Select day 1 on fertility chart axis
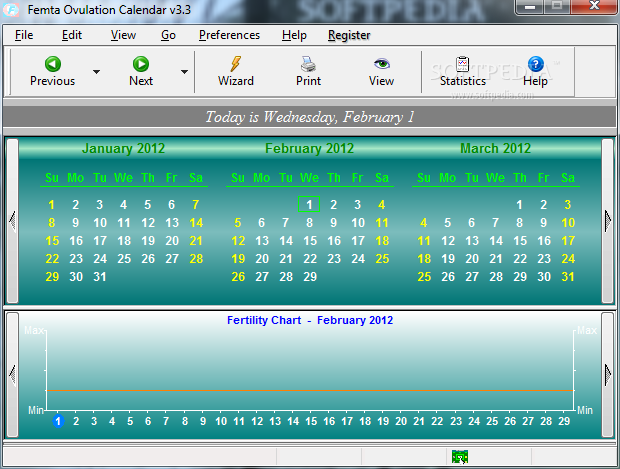The width and height of the screenshot is (620, 469). tap(58, 421)
